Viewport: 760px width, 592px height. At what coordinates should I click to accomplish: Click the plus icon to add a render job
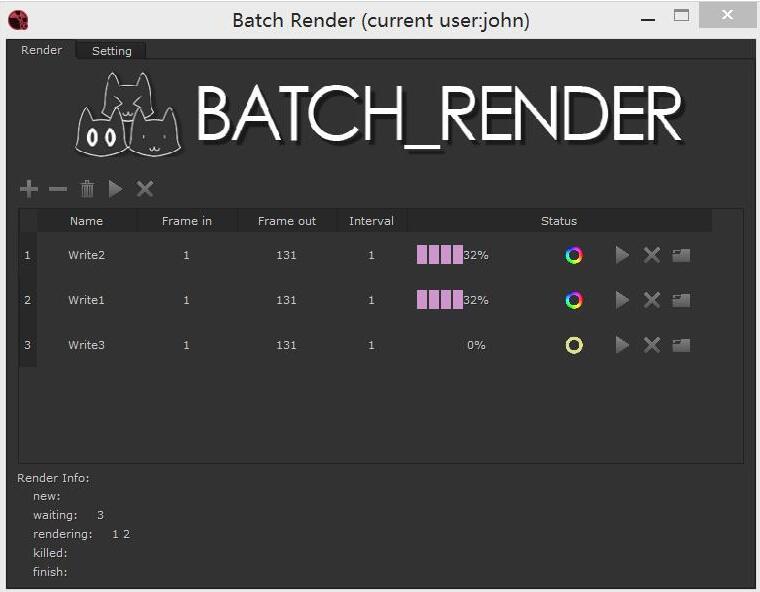click(29, 189)
